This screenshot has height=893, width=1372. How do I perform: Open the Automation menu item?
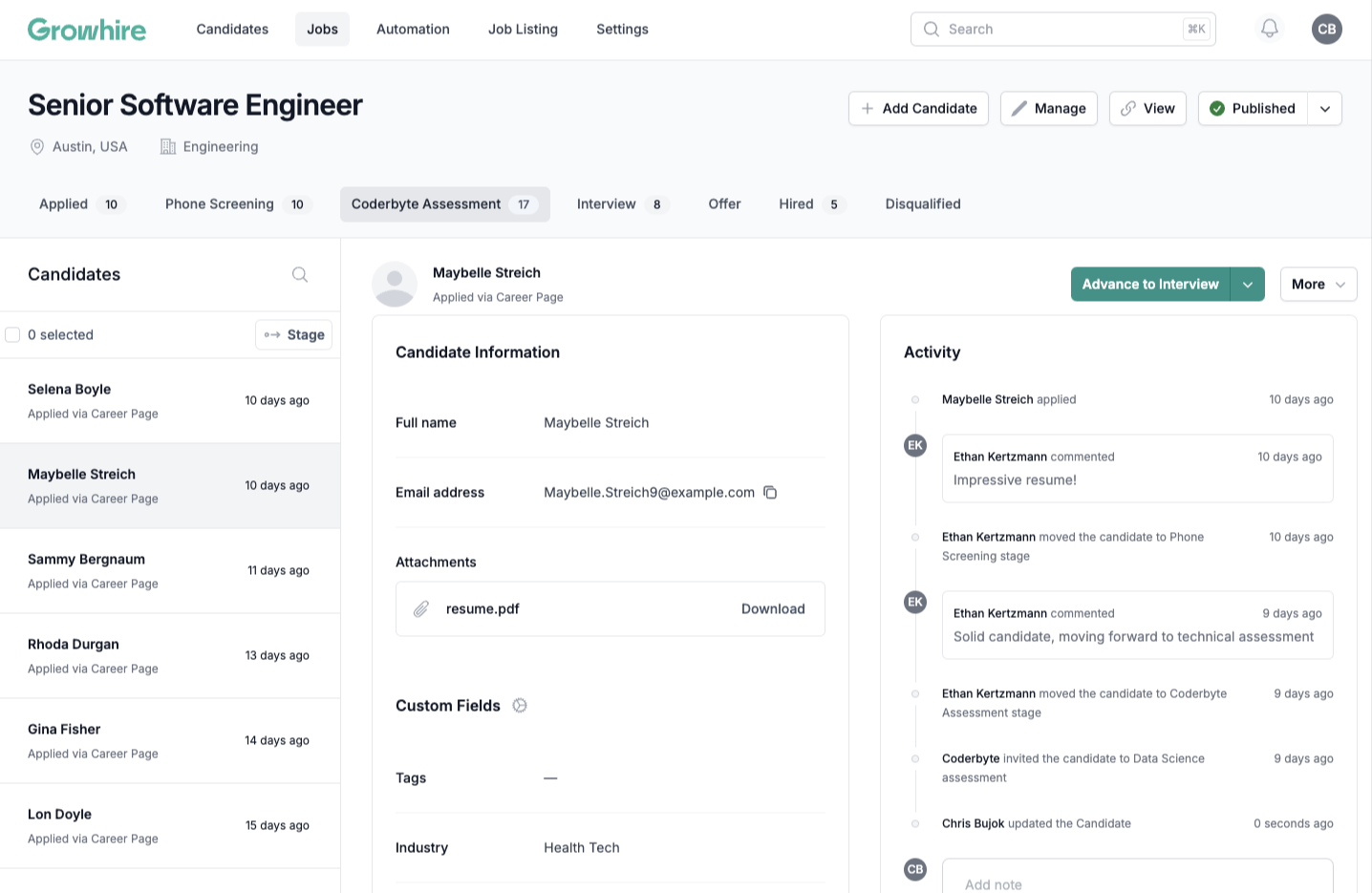click(413, 30)
